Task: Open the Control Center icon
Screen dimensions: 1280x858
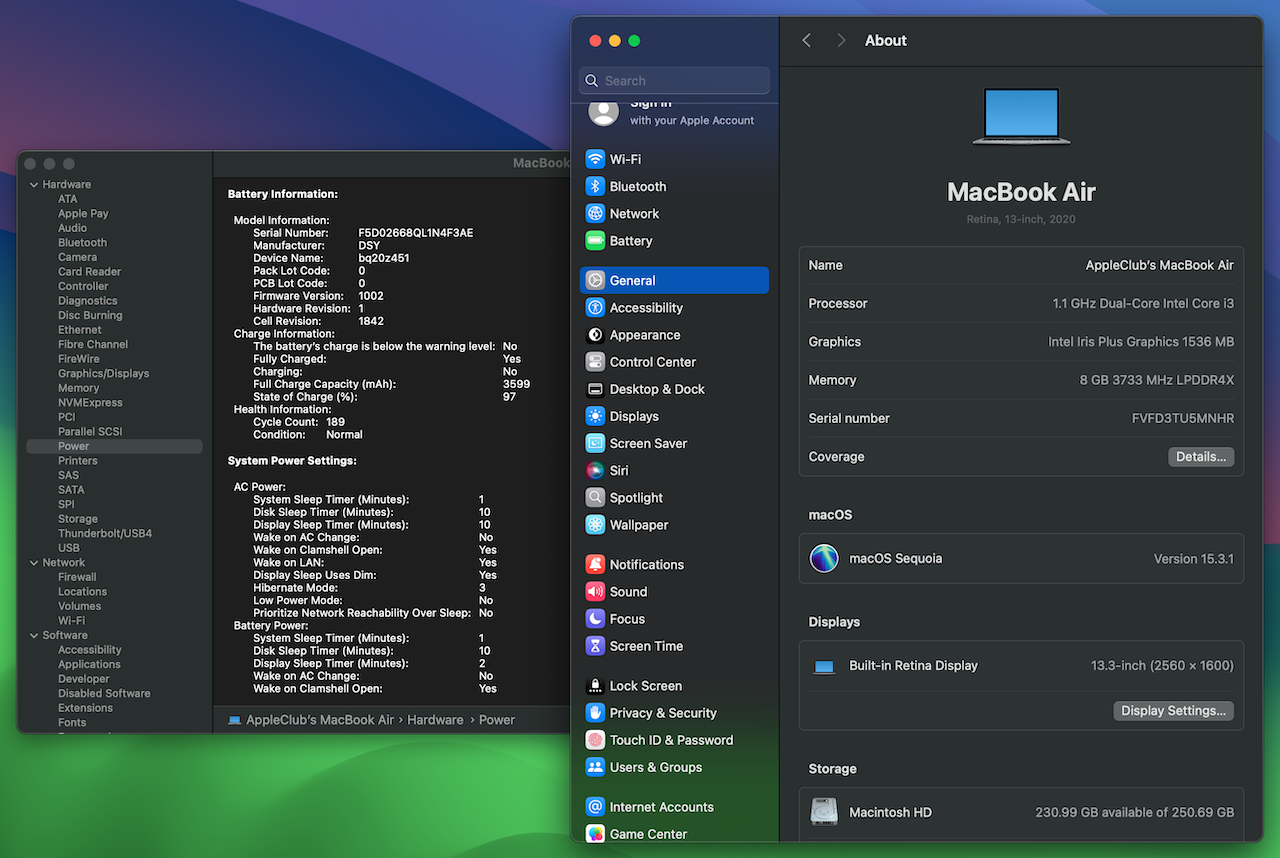Action: [595, 362]
